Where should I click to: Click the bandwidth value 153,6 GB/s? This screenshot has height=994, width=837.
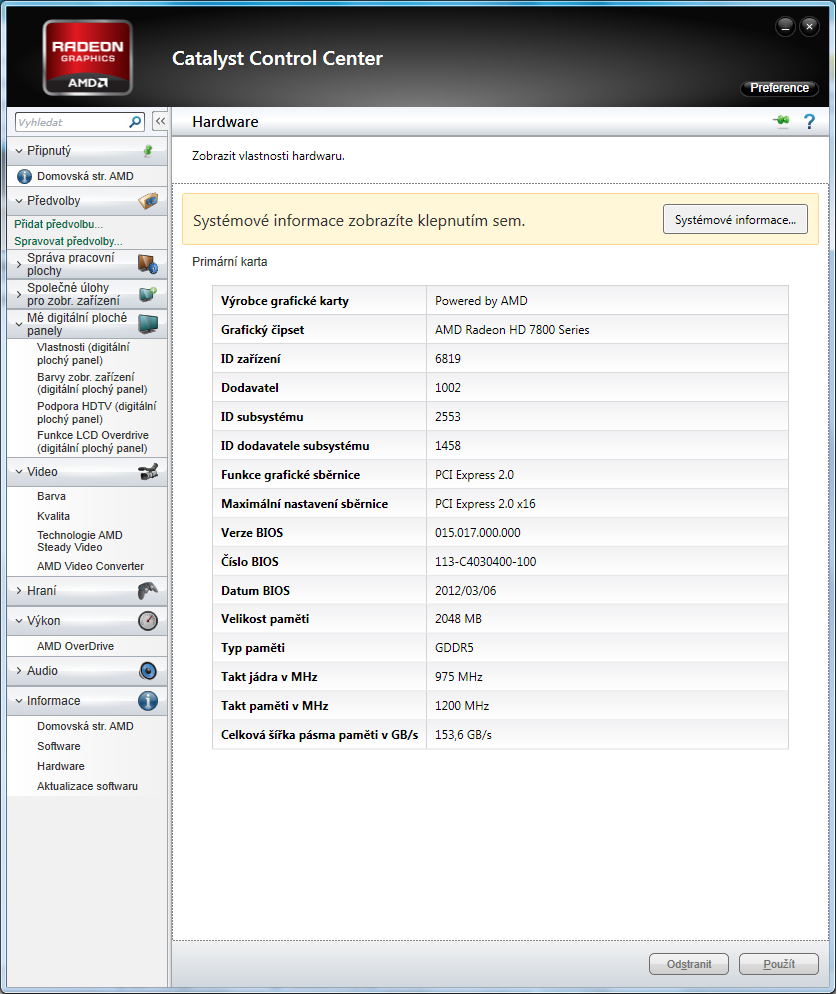pos(463,735)
